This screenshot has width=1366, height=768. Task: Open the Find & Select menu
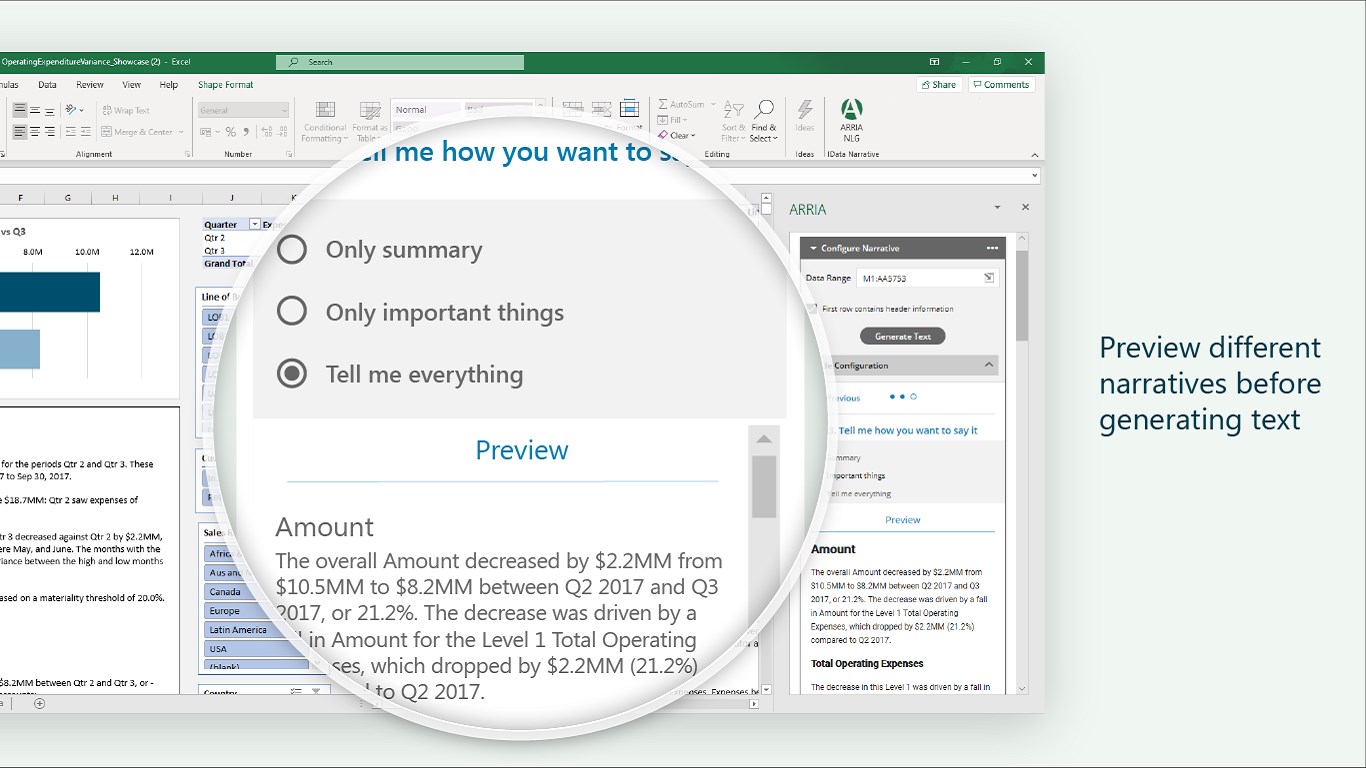click(764, 120)
